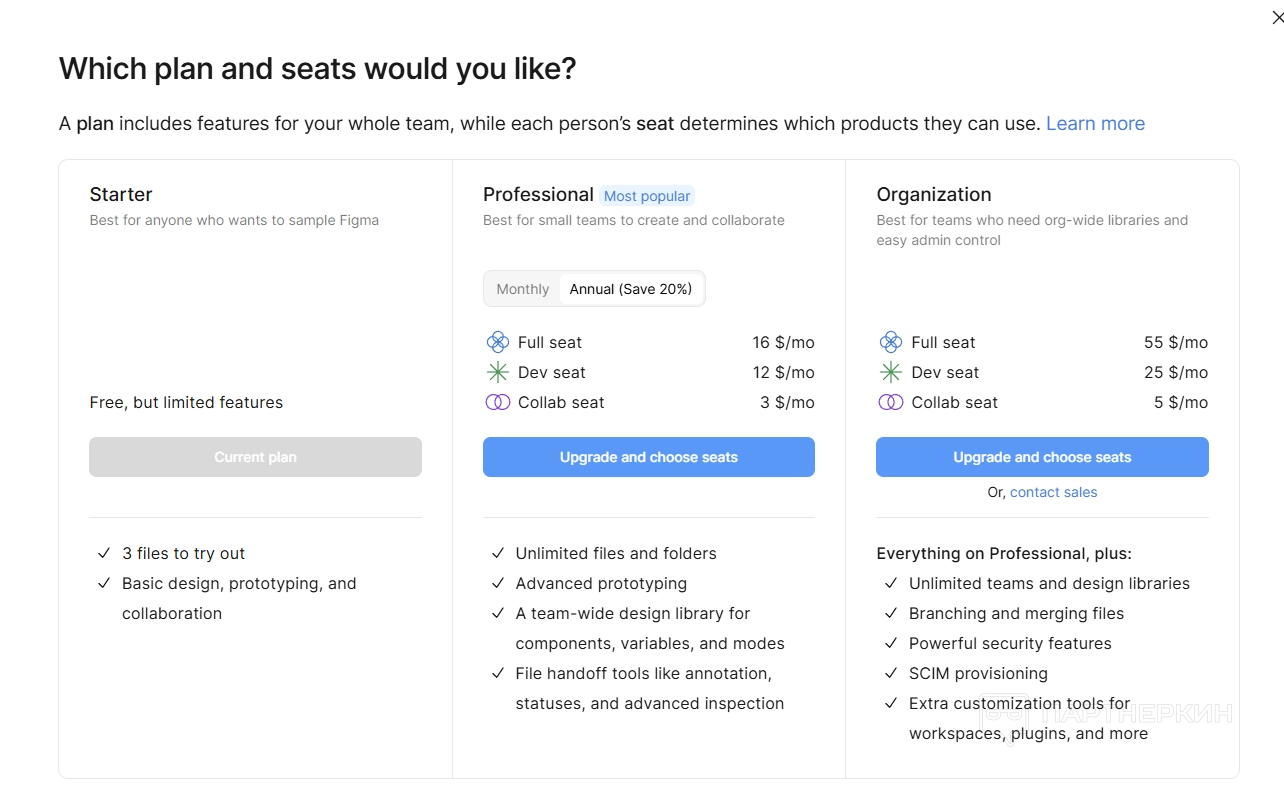Click the Professional Full seat icon

497,342
